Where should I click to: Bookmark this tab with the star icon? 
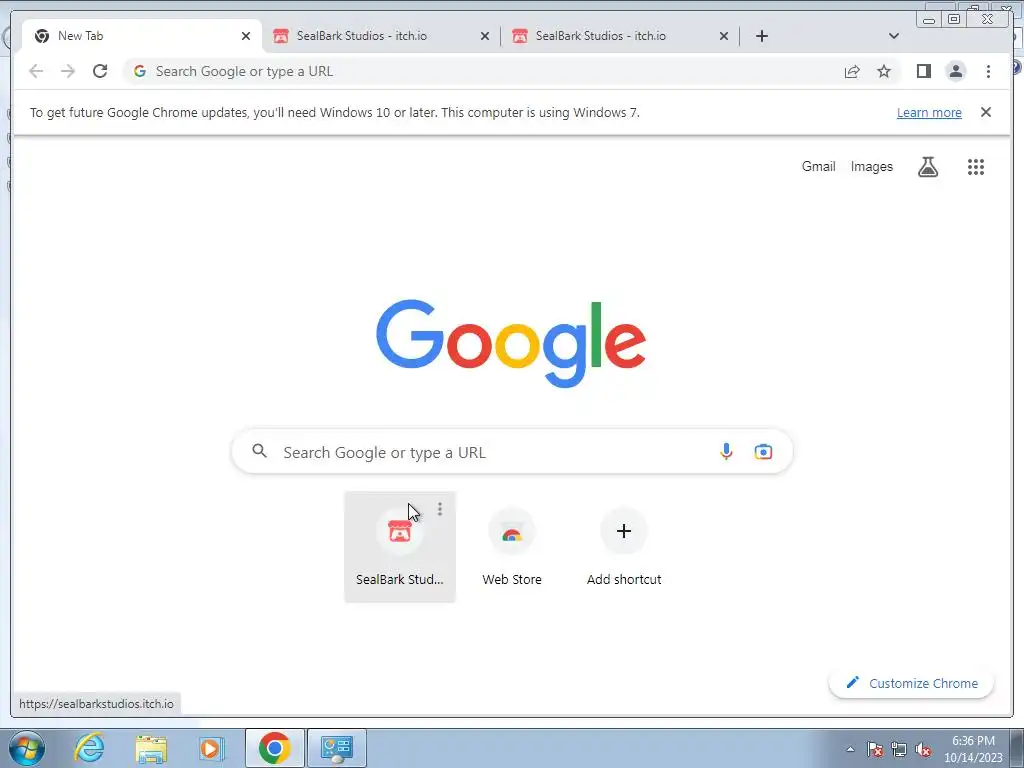pos(884,71)
